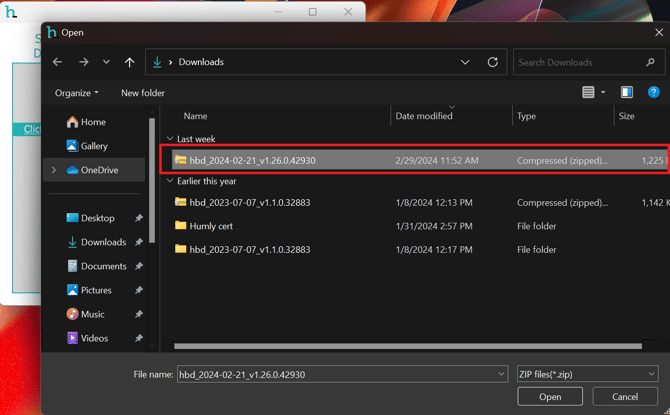
Task: Click the Forward navigation arrow
Action: (x=83, y=62)
